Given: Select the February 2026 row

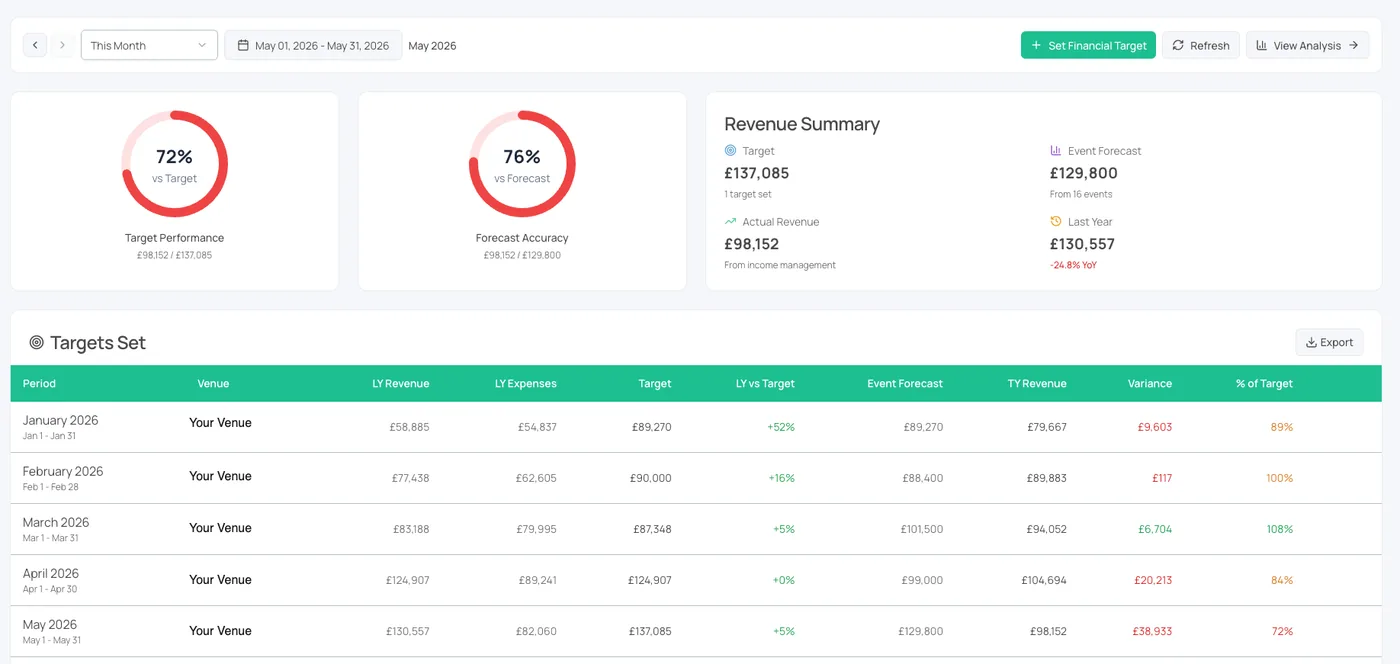Looking at the screenshot, I should 696,478.
